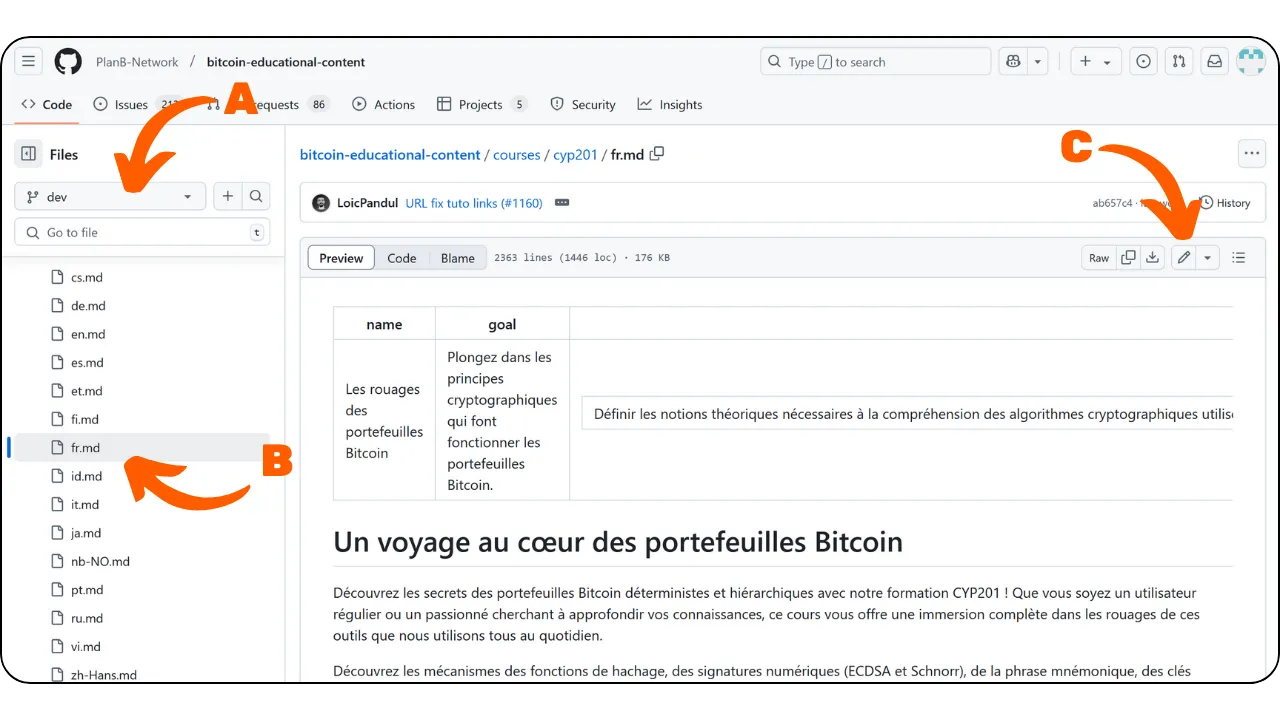Open it.md in file tree
The image size is (1280, 720).
[85, 505]
